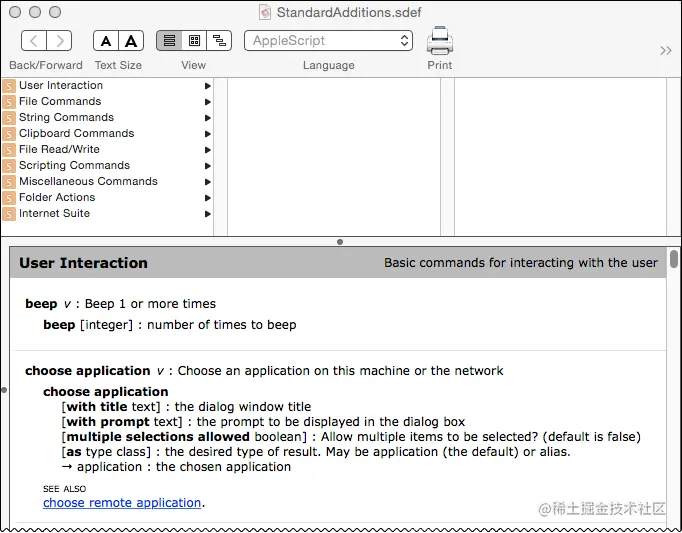This screenshot has width=682, height=533.
Task: Select the File Commands suite
Action: coord(107,101)
